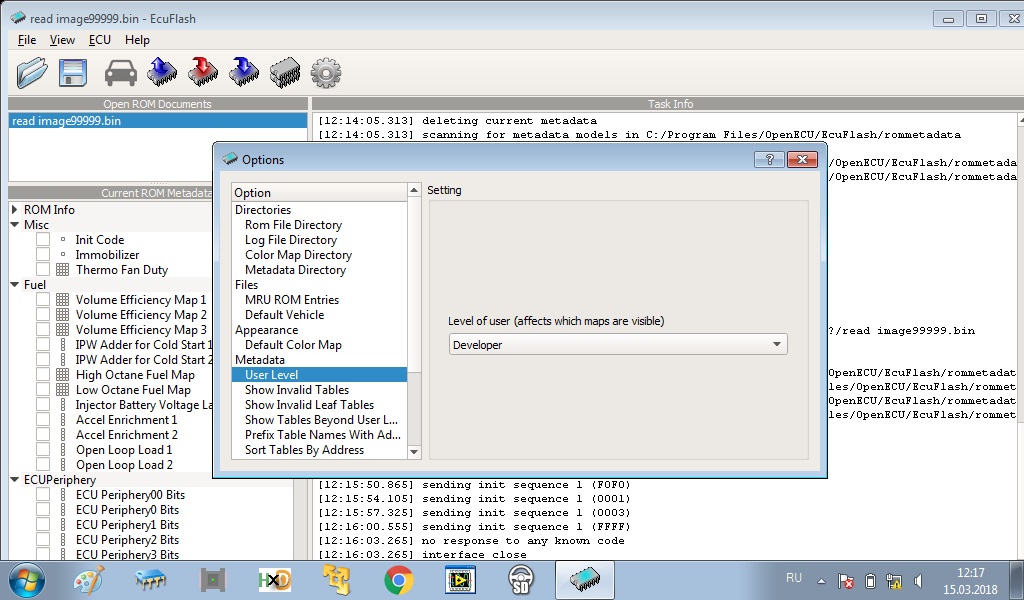Check Volume Efficiency Map 1 checkbox
1024x600 pixels.
point(43,299)
